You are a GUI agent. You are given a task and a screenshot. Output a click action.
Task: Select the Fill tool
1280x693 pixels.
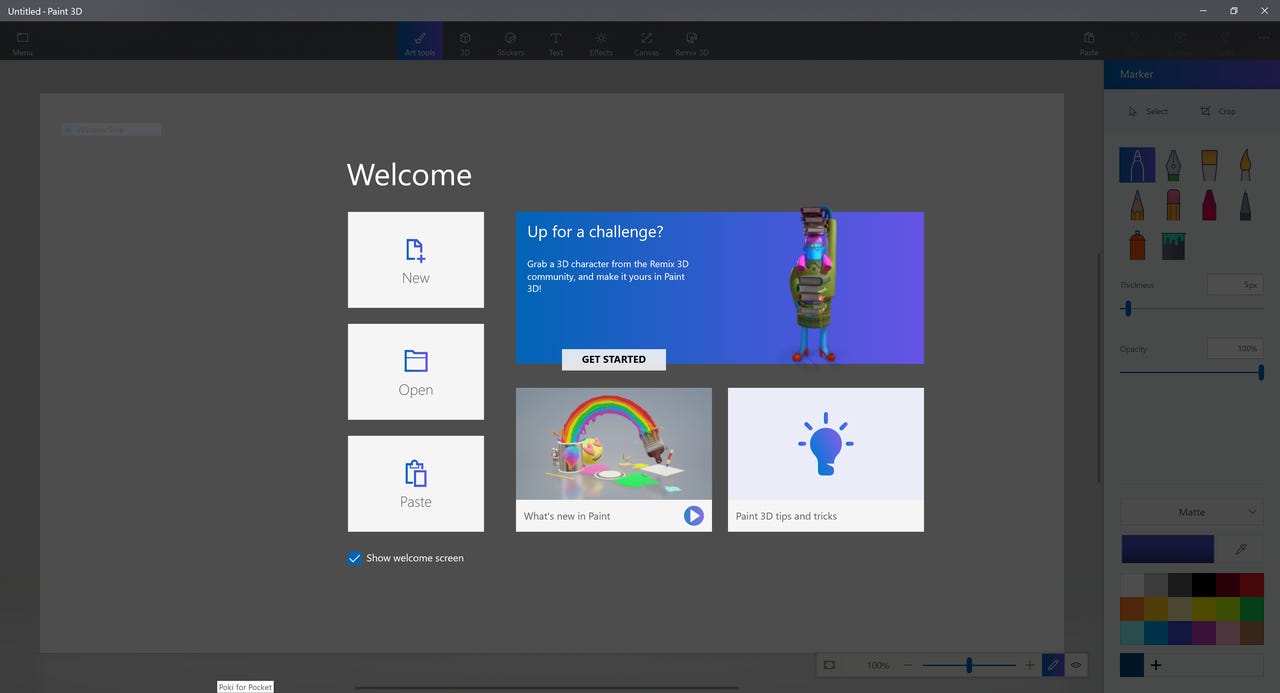click(x=1173, y=246)
